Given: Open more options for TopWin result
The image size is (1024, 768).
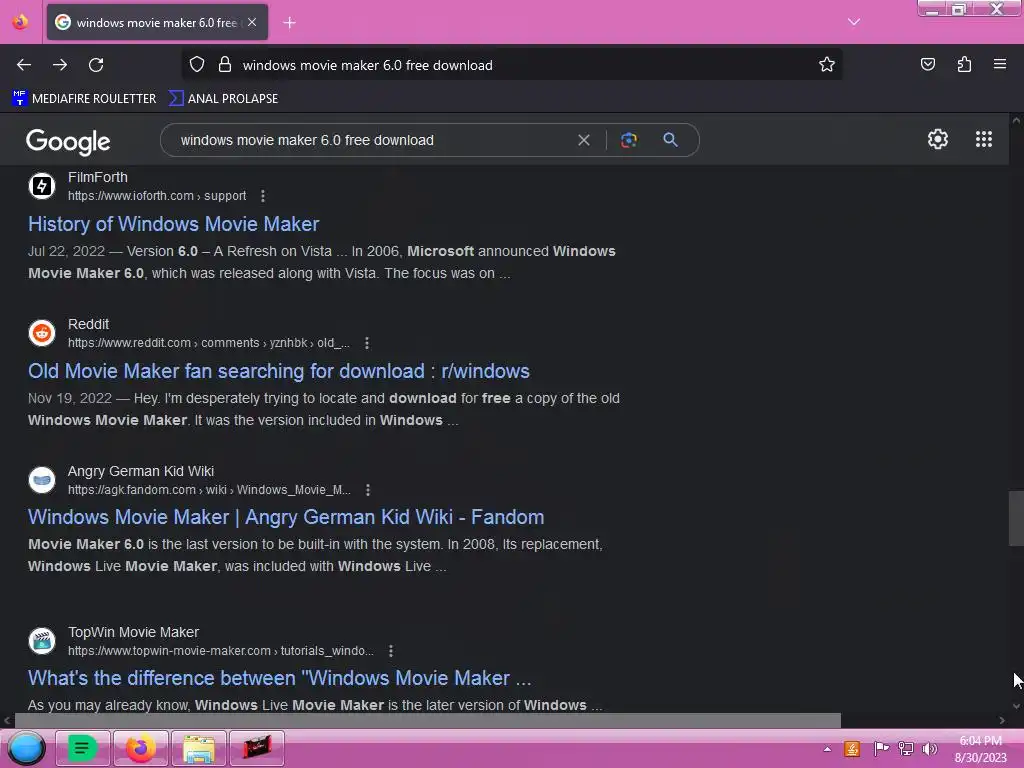Looking at the screenshot, I should click(x=391, y=651).
